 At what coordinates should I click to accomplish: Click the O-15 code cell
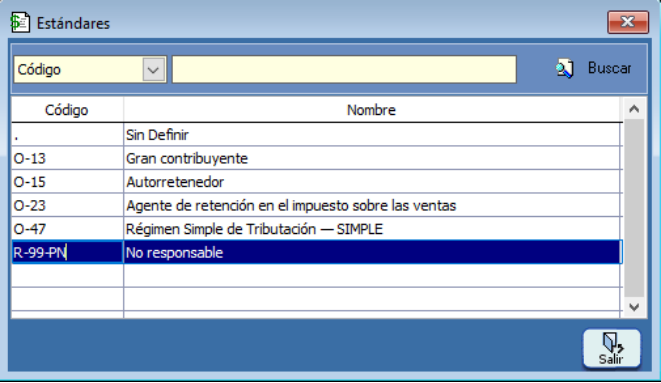(67, 182)
